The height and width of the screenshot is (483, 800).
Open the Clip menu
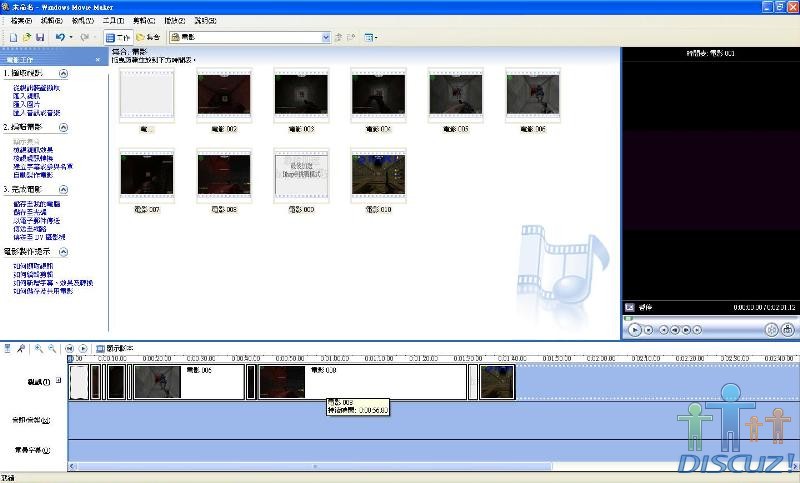click(x=144, y=21)
